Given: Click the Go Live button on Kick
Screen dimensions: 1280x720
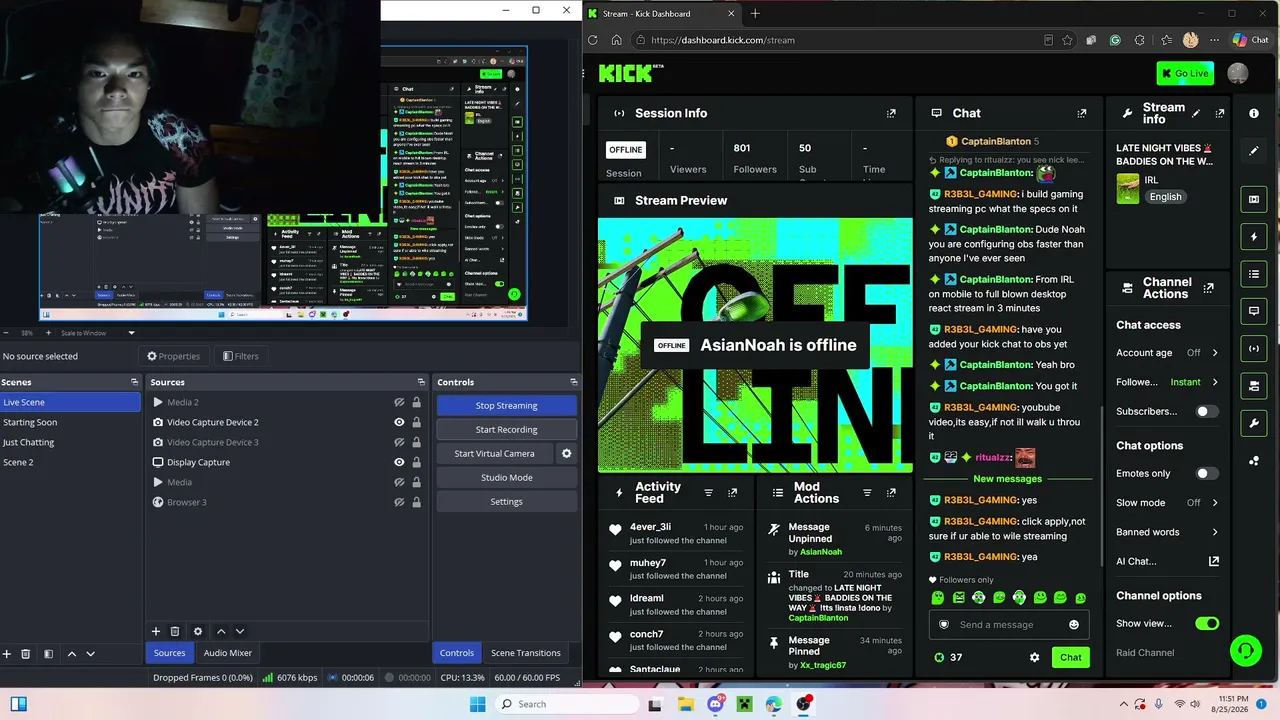Looking at the screenshot, I should click(1185, 73).
